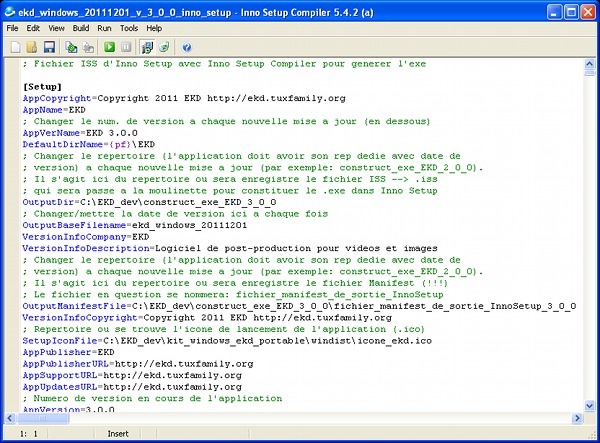Click the AppSupportURL line
Image resolution: width=600 pixels, height=443 pixels.
[x=132, y=375]
